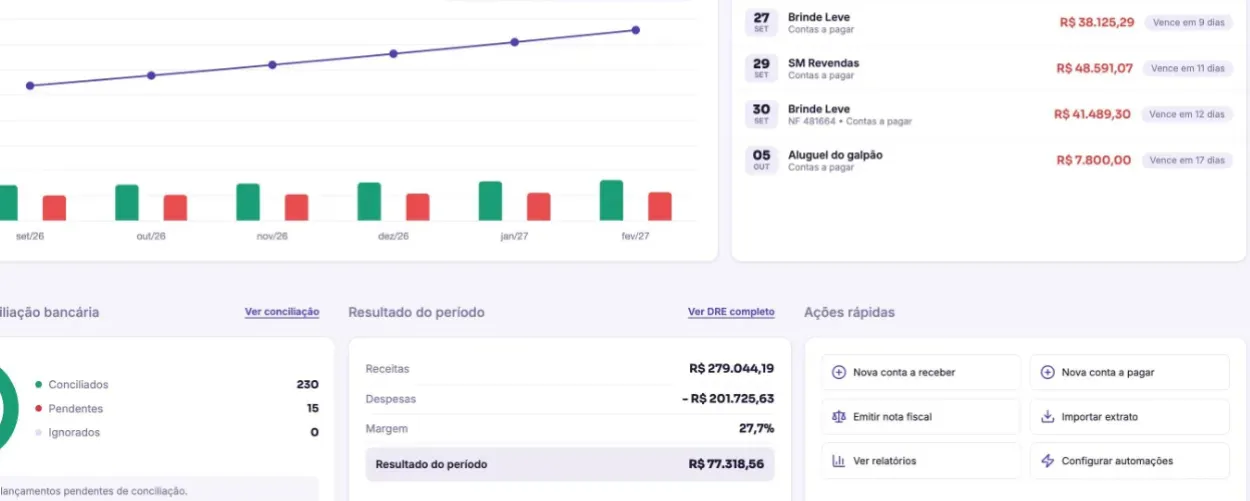Click the Vence em 11 dias badge
The height and width of the screenshot is (501, 1250).
click(1187, 68)
